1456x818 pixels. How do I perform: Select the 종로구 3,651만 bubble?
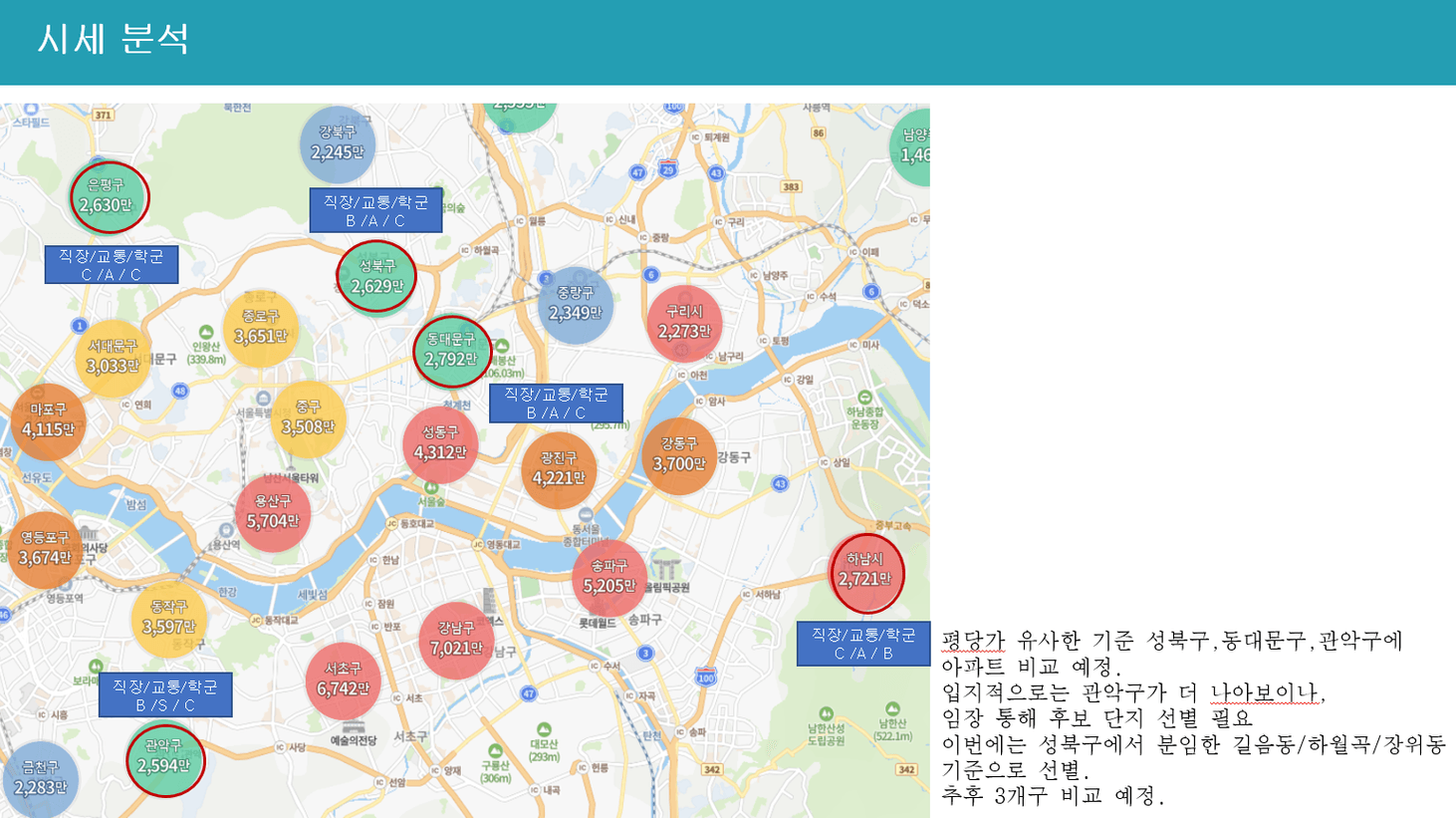pyautogui.click(x=260, y=328)
